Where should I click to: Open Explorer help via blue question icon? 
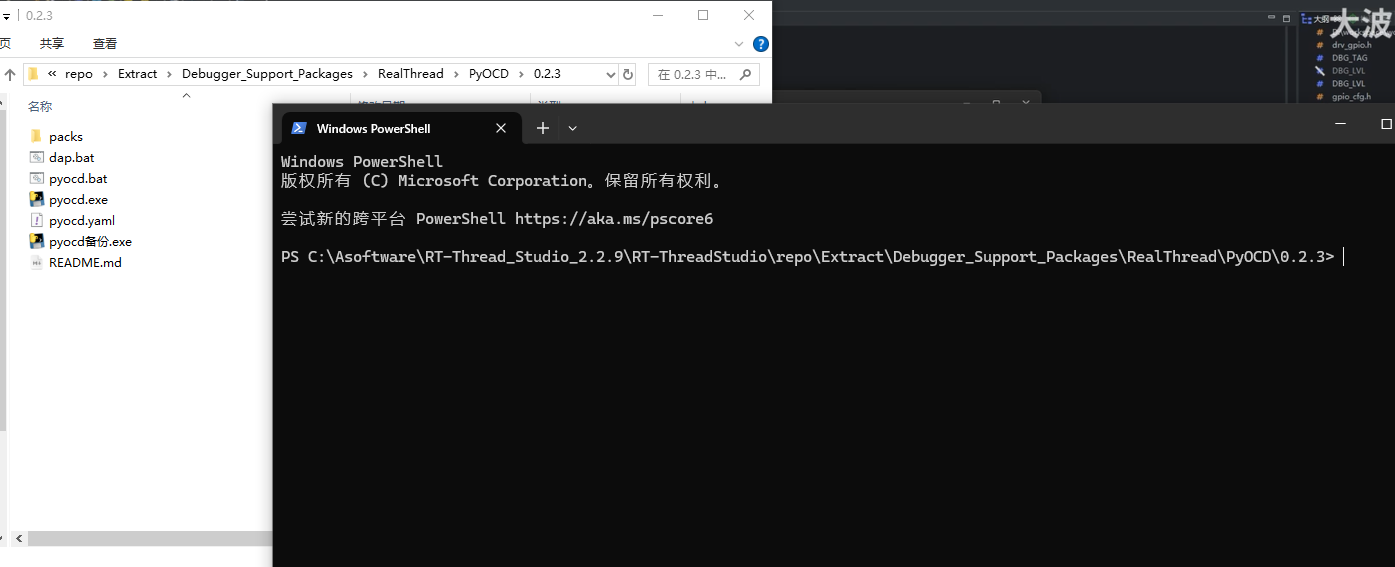[x=760, y=44]
